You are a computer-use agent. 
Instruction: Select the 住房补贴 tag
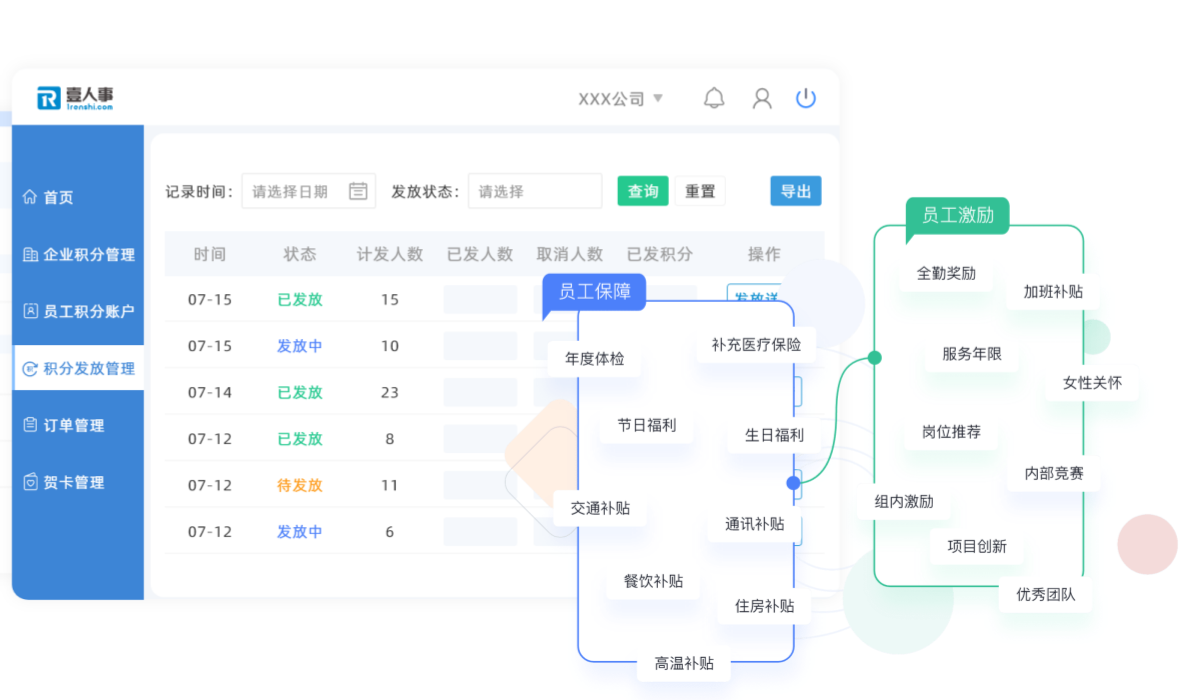click(764, 606)
